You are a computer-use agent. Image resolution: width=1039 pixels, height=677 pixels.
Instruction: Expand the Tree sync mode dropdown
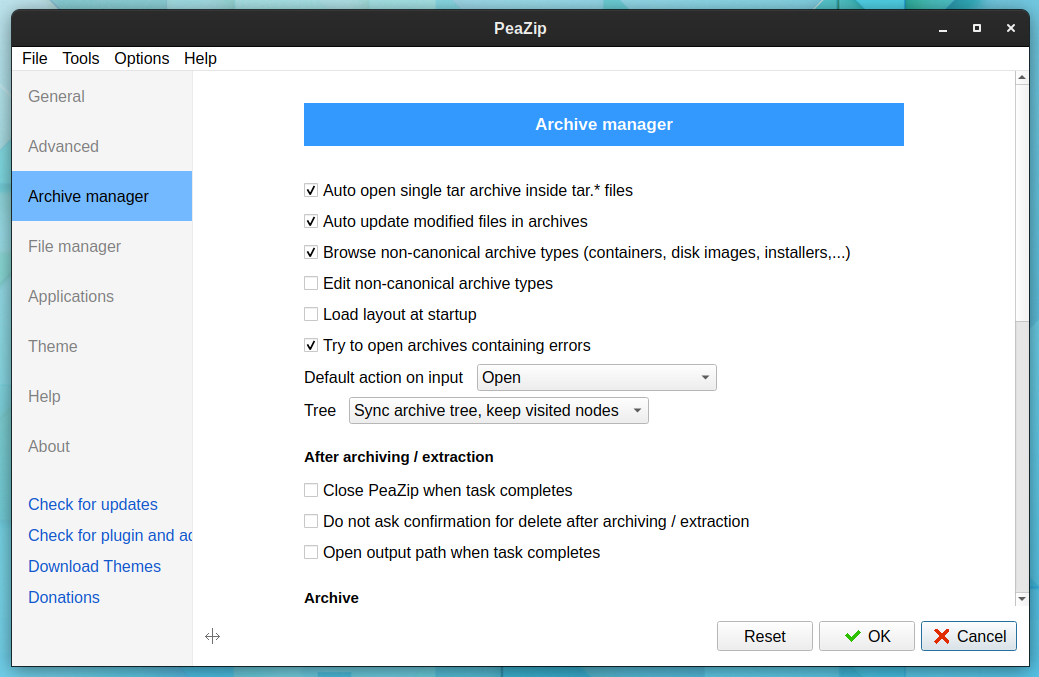tap(498, 411)
